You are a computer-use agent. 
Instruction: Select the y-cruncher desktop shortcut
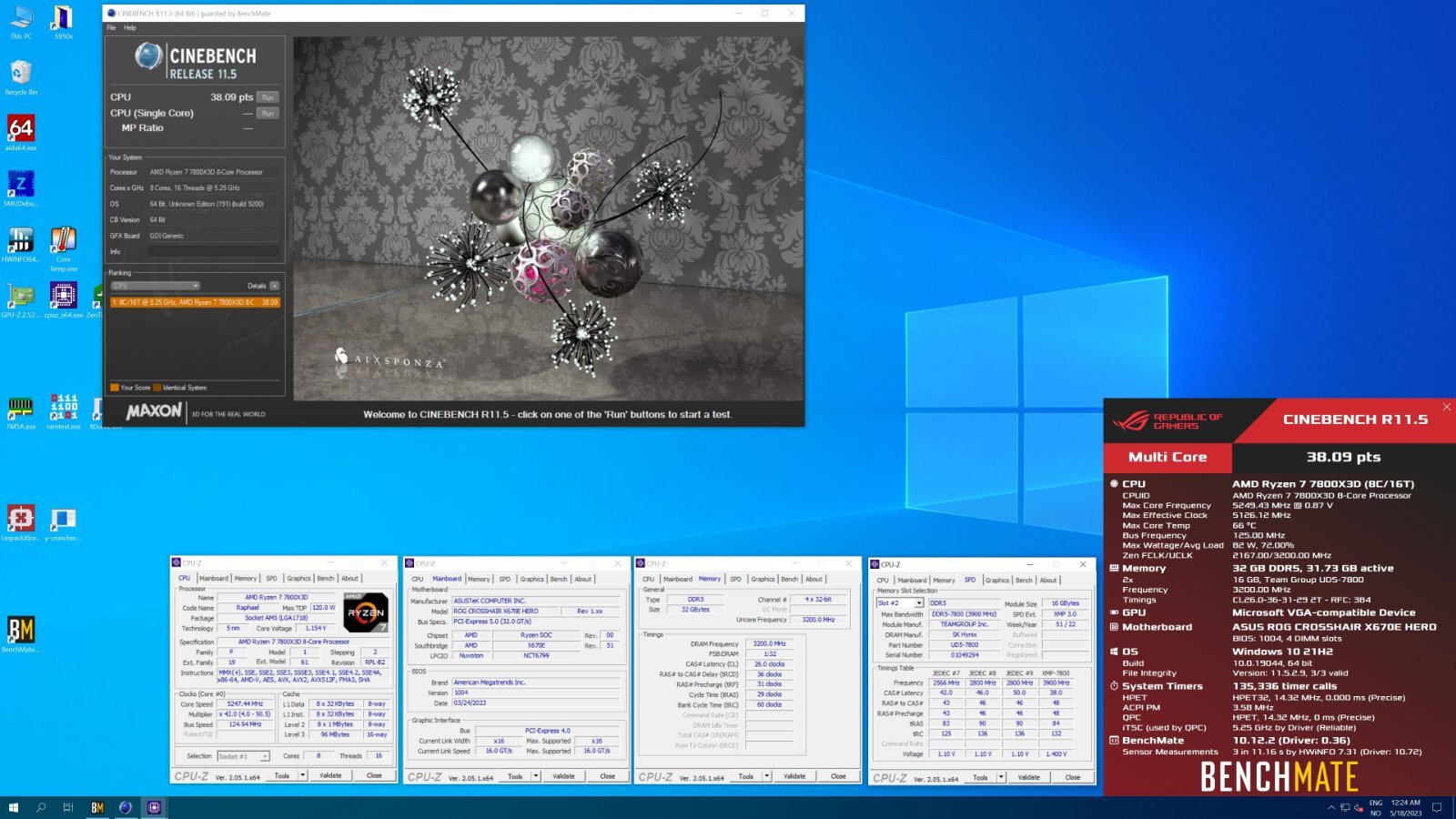63,523
